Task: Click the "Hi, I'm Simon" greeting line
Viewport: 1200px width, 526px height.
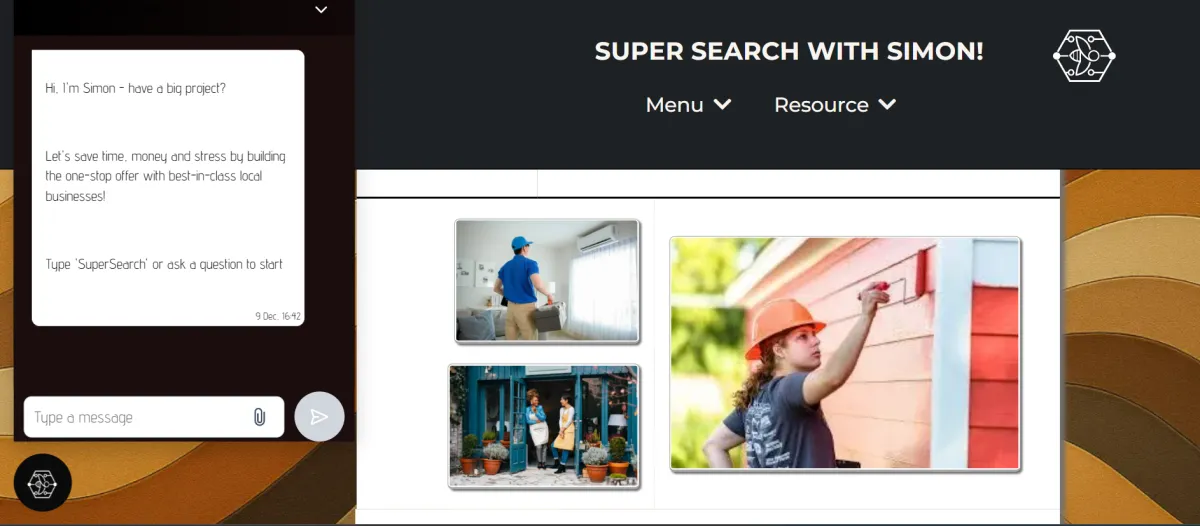Action: point(136,88)
